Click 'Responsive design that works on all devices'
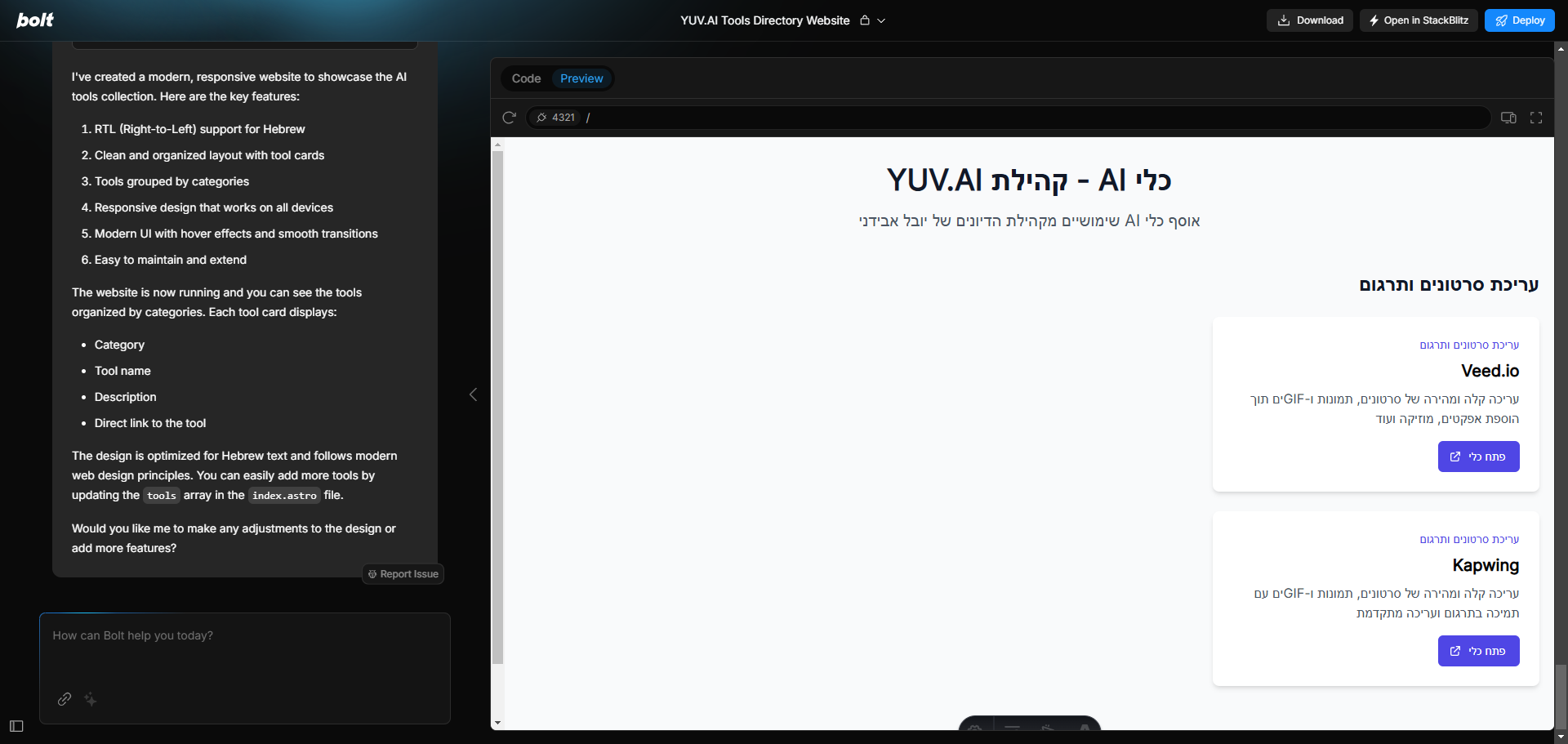 point(214,207)
